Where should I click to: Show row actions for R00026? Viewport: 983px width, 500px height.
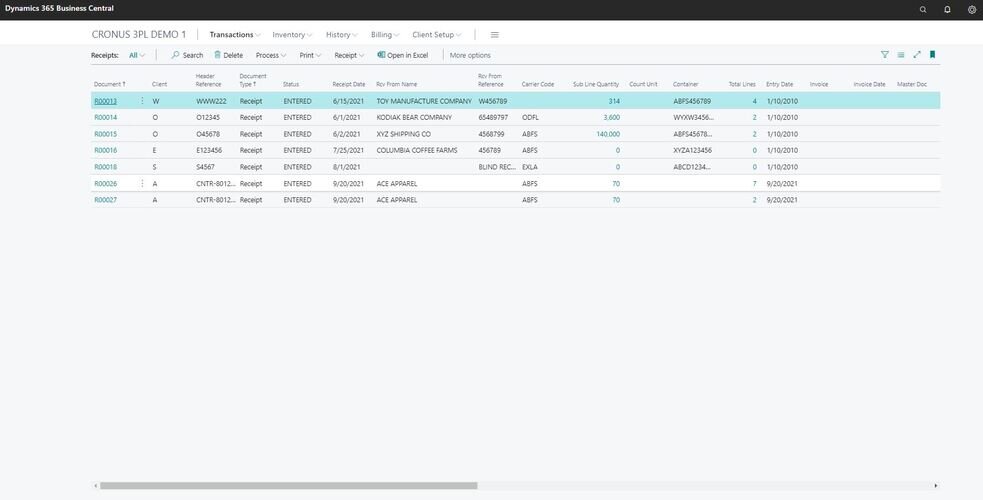(142, 184)
